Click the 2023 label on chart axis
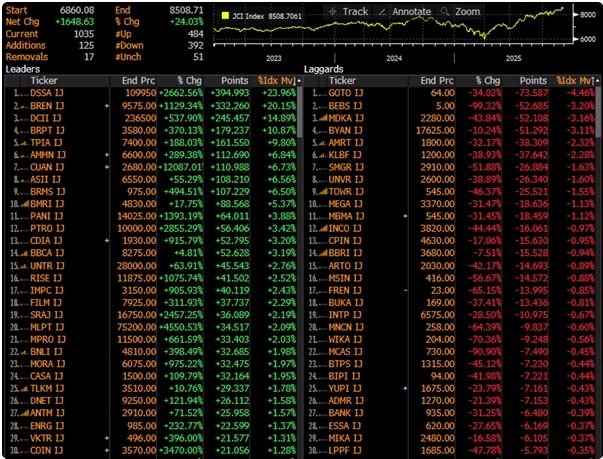Screen dimensions: 603x459 [273, 58]
